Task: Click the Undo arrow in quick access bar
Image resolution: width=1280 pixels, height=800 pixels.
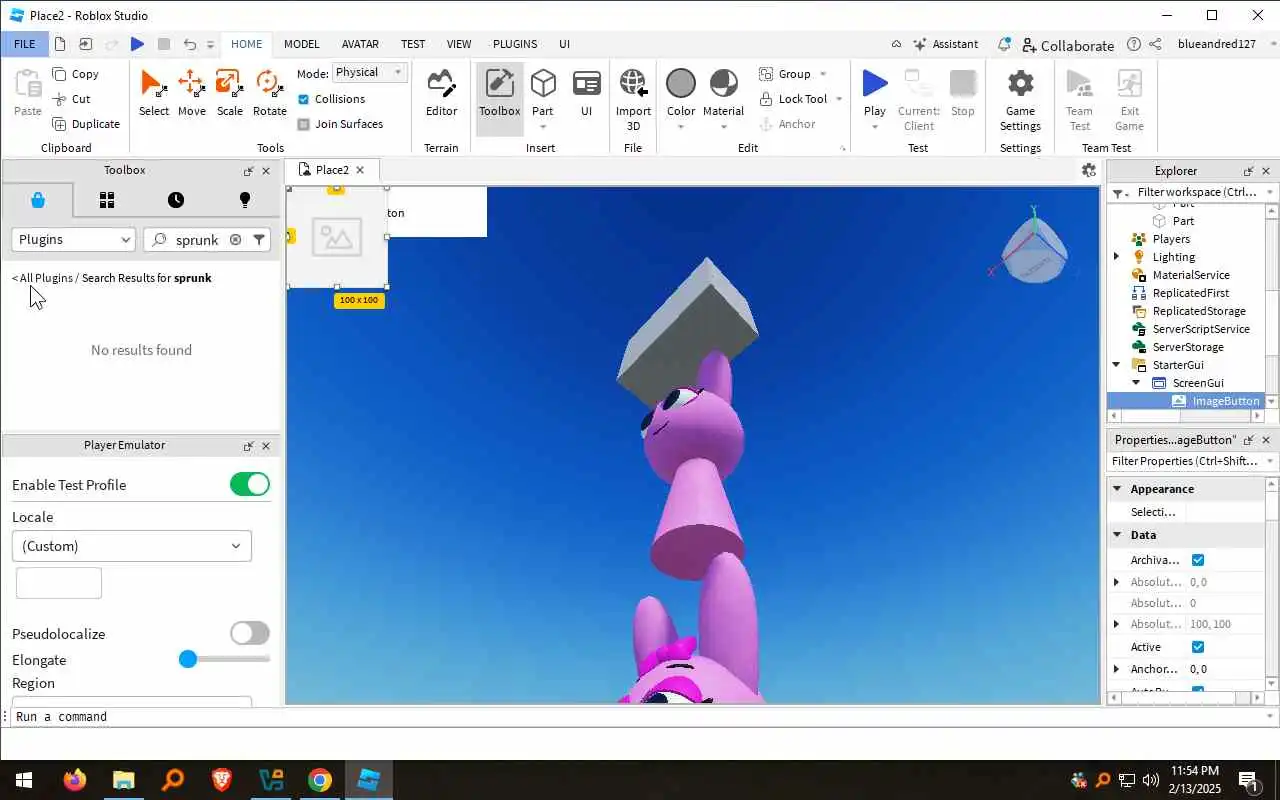Action: click(x=189, y=44)
